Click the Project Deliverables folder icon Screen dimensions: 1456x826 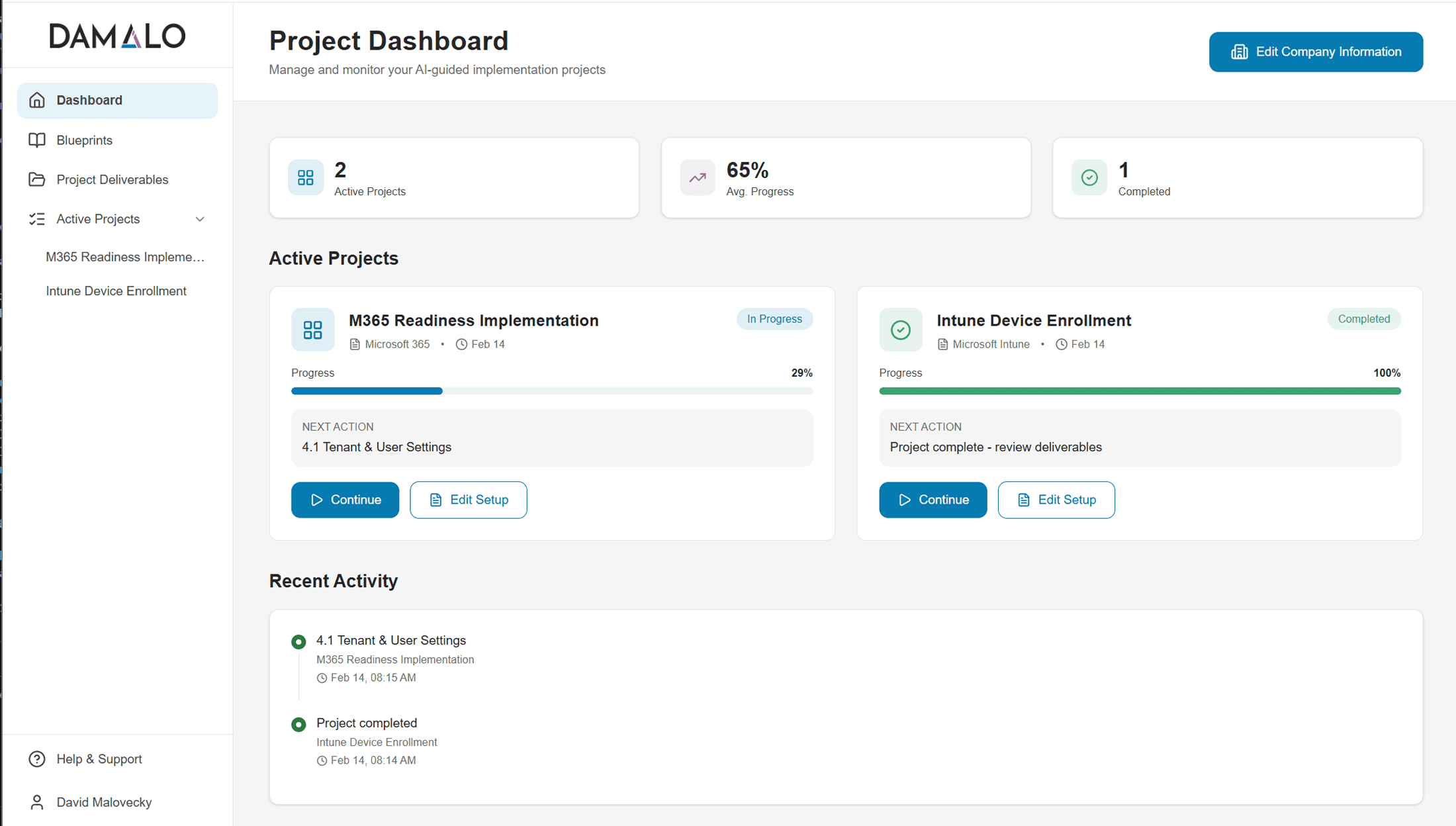tap(37, 179)
